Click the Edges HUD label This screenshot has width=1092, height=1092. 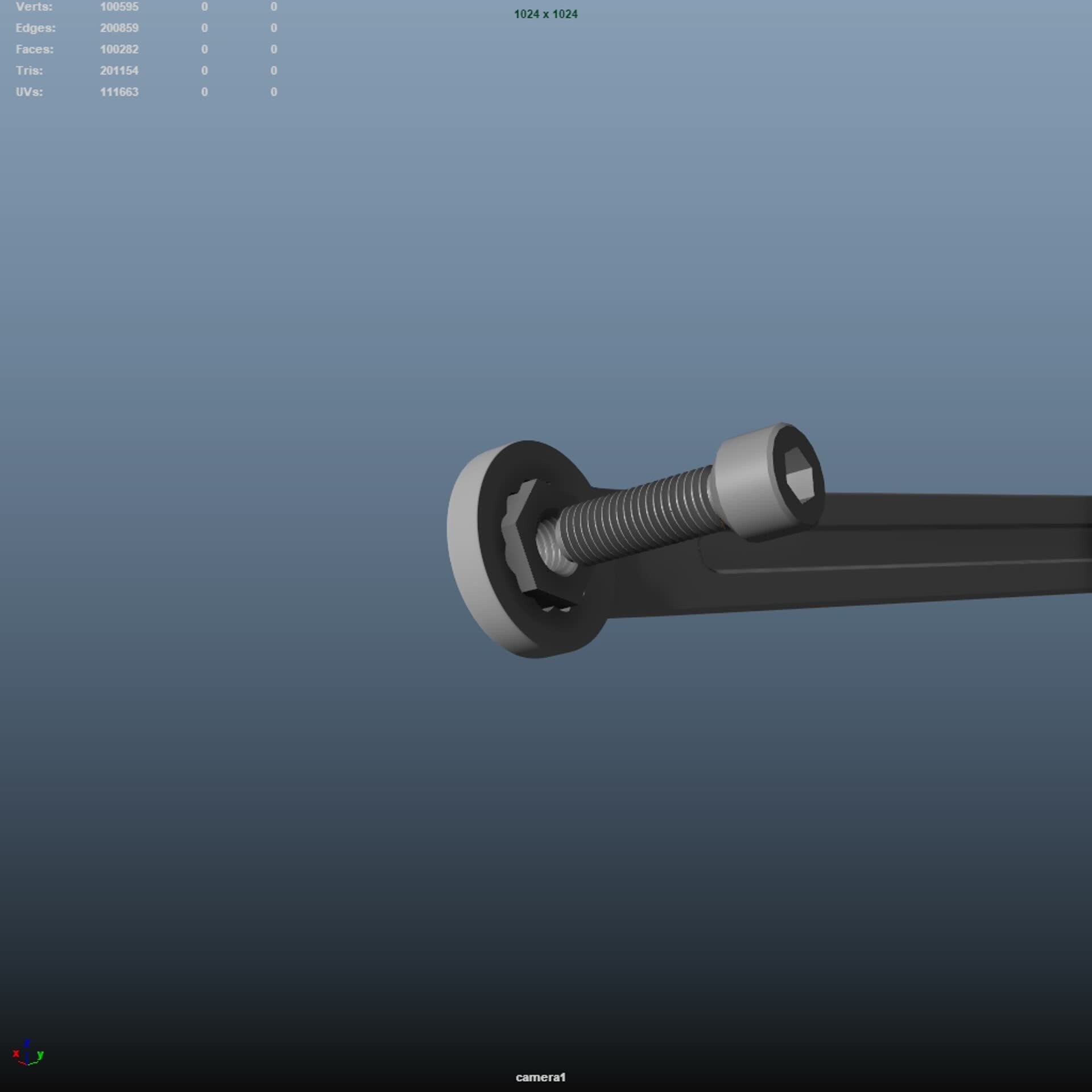tap(36, 28)
